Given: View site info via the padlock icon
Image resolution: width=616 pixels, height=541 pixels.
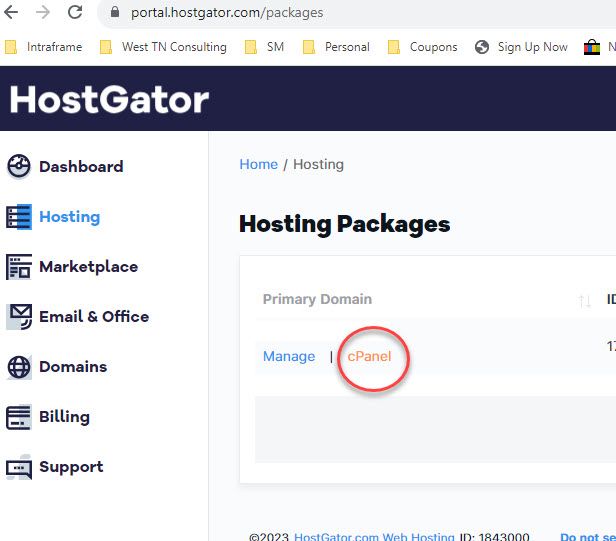Looking at the screenshot, I should (115, 12).
